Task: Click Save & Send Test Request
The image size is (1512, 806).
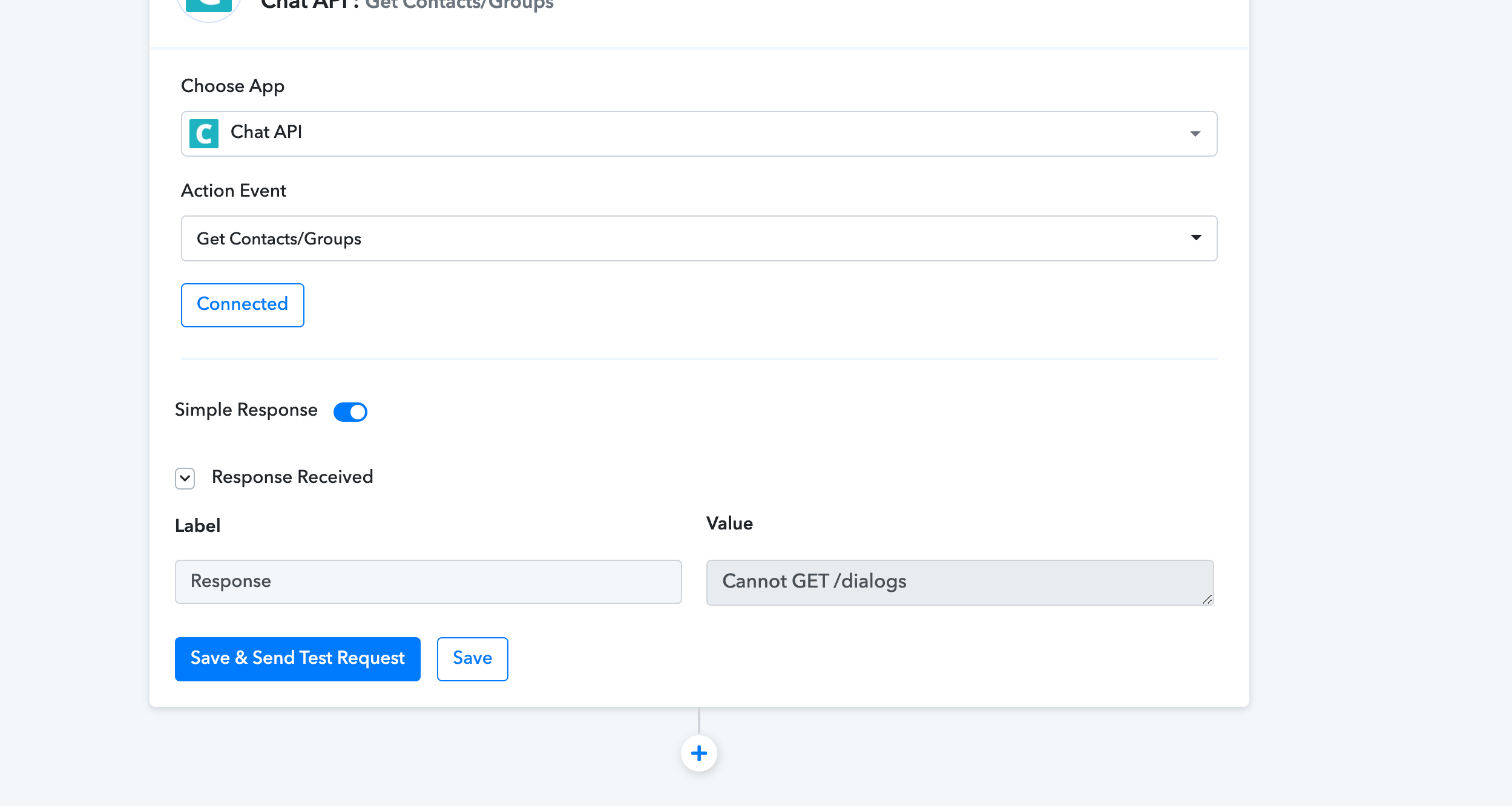Action: tap(298, 659)
